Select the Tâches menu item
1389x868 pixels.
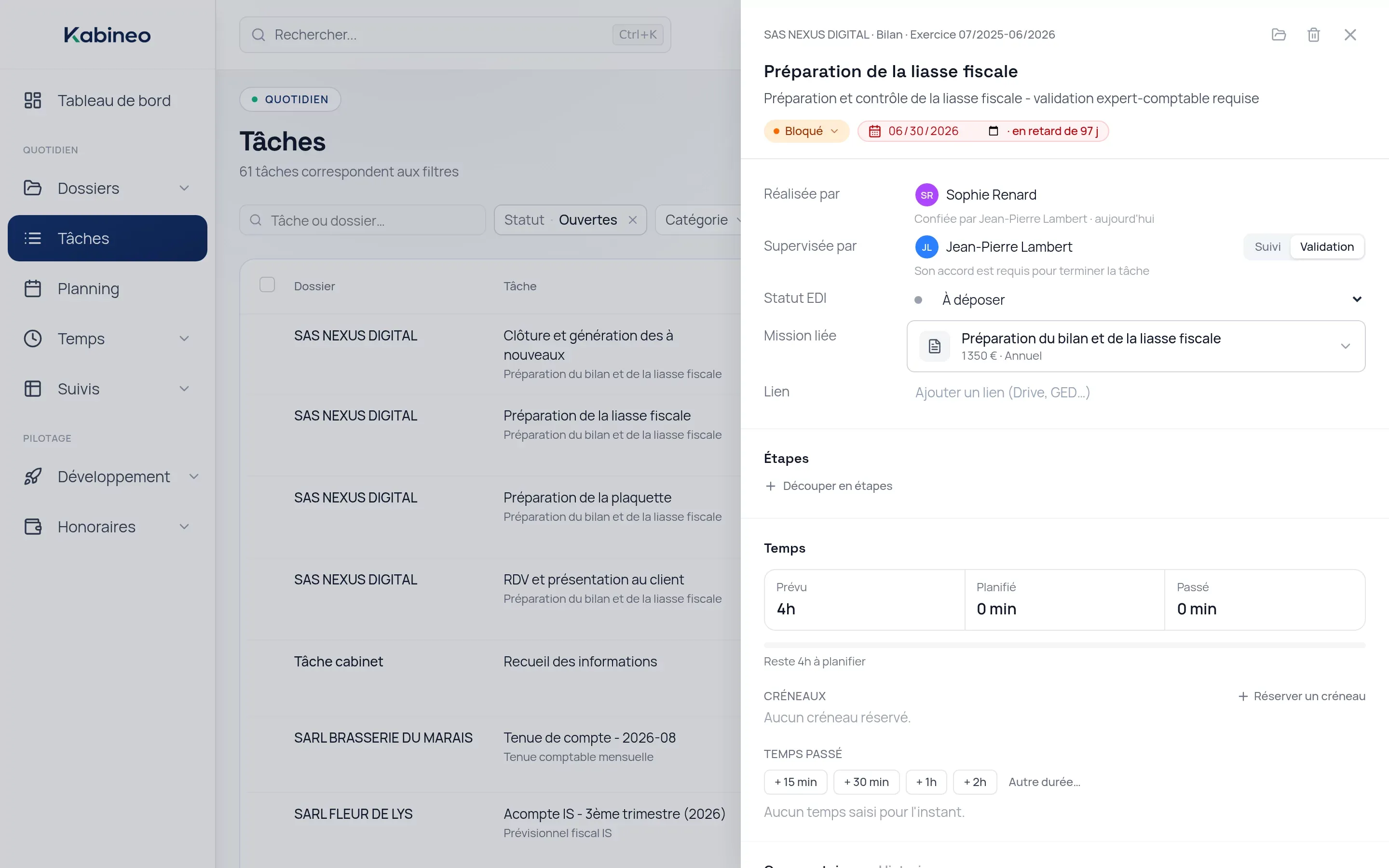tap(108, 238)
